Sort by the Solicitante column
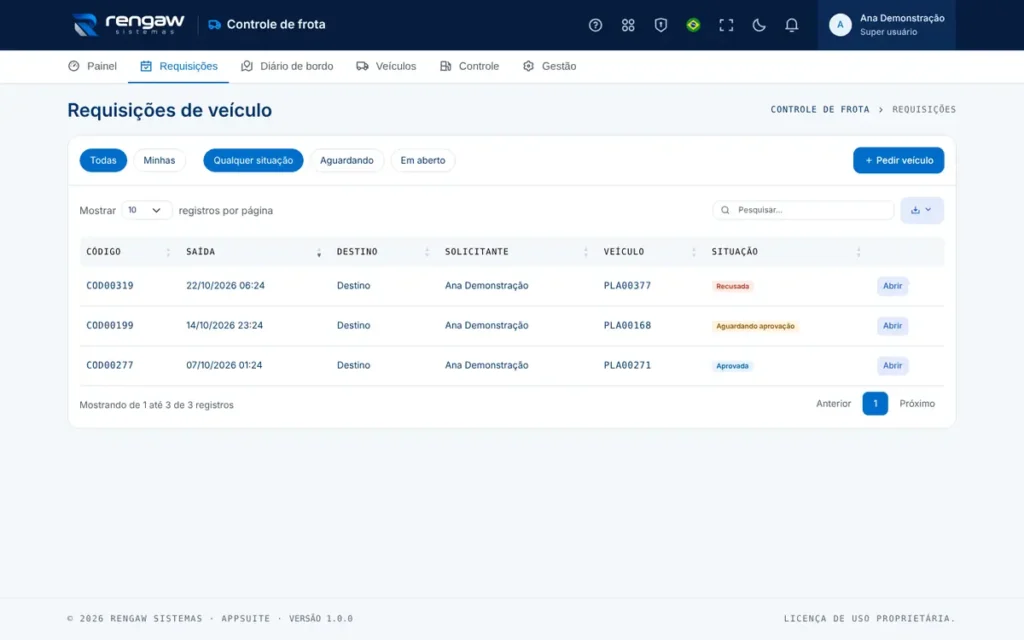 click(x=517, y=251)
